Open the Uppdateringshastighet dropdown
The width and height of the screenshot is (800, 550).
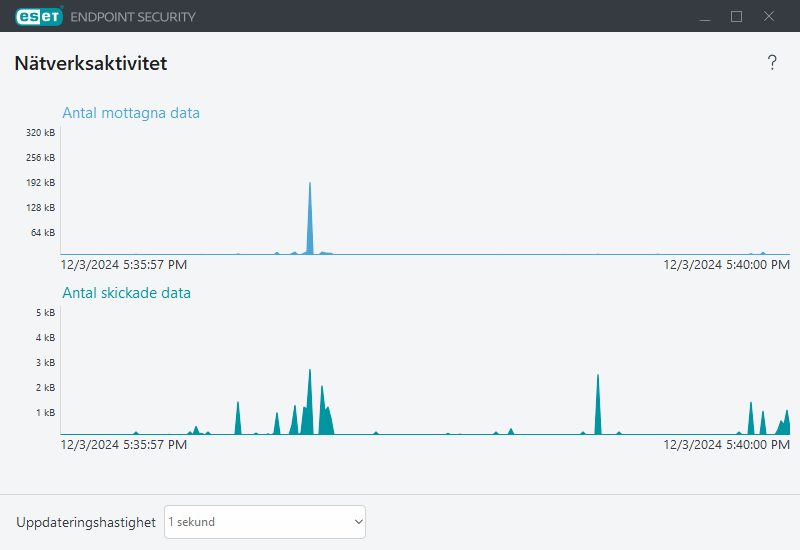tap(265, 522)
